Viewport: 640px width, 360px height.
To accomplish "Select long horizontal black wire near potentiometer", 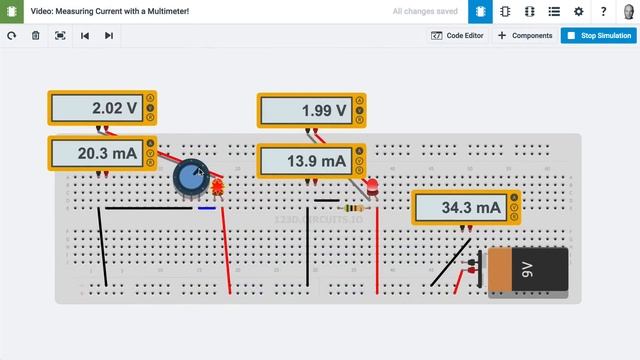I will (x=149, y=208).
